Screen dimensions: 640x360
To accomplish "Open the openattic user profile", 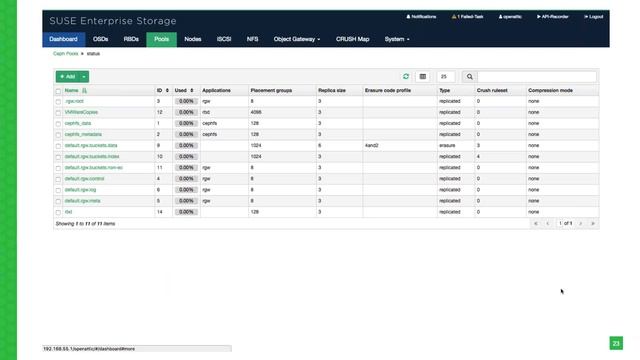I will pos(510,17).
